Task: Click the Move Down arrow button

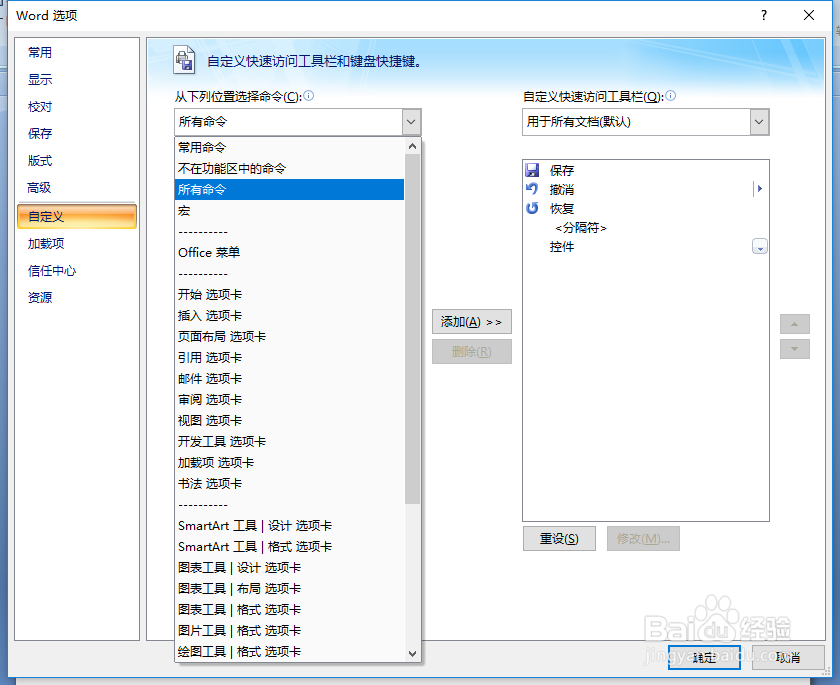Action: [794, 349]
